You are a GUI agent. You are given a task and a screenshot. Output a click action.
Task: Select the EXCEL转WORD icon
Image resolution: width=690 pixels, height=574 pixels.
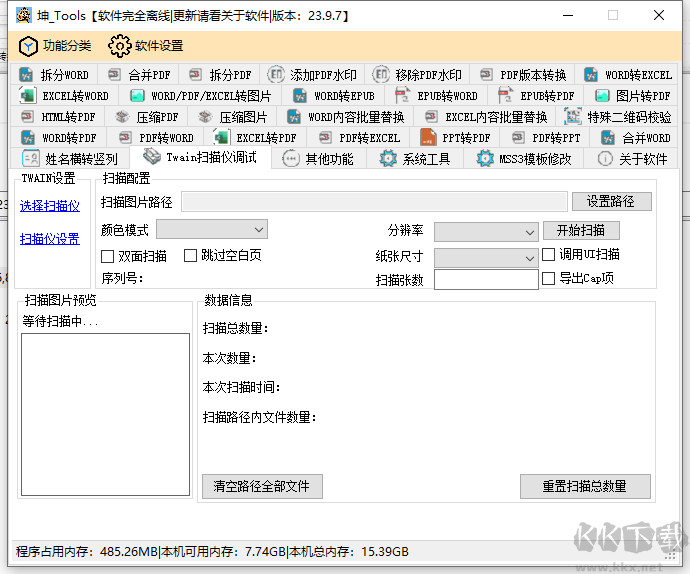(x=27, y=96)
